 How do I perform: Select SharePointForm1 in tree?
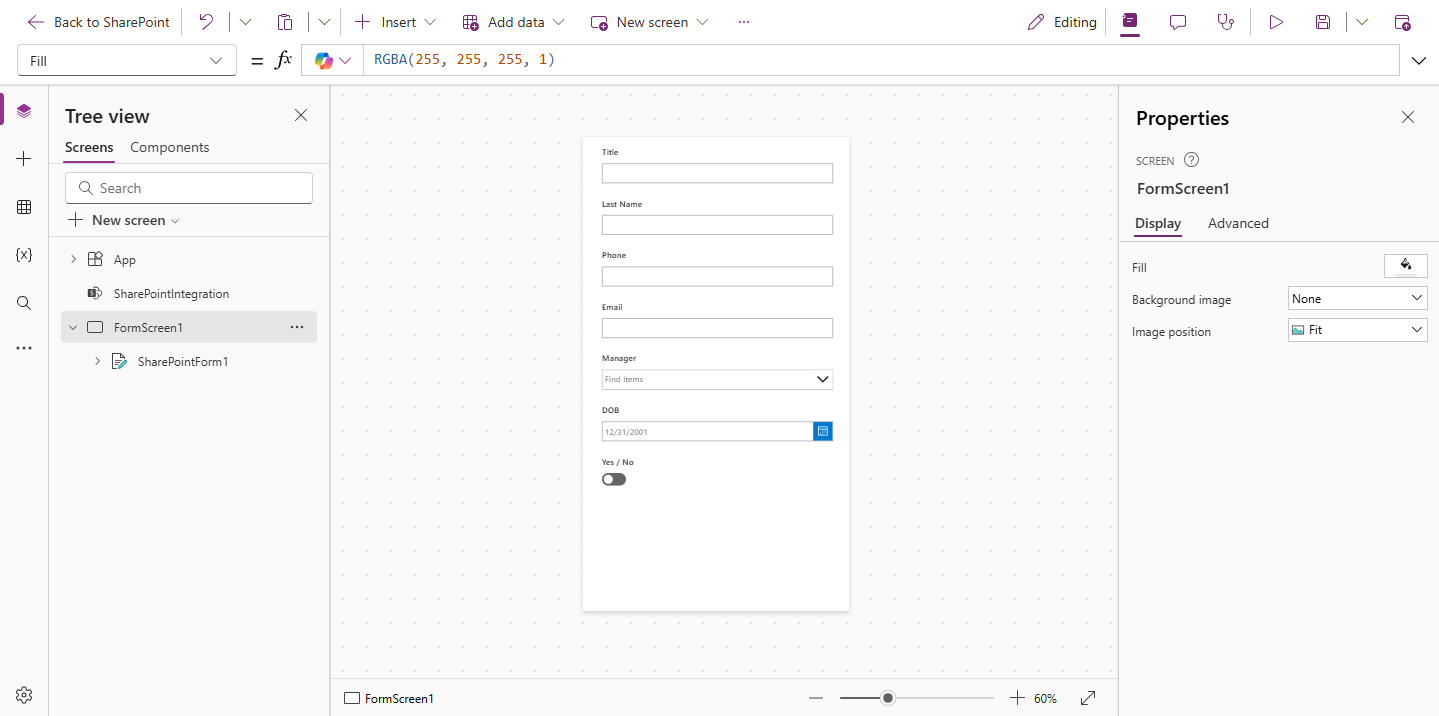pyautogui.click(x=183, y=362)
